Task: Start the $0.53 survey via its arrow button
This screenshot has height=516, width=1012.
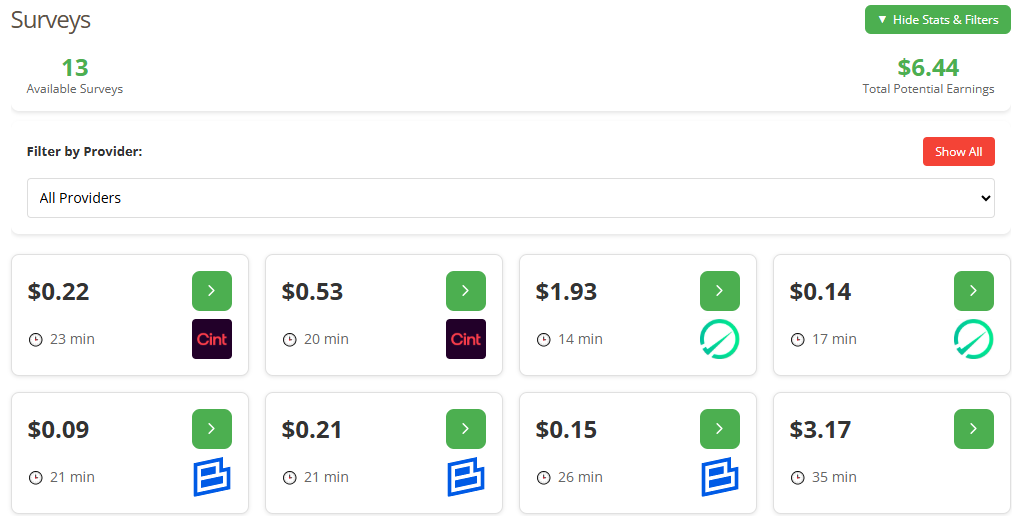Action: (465, 291)
